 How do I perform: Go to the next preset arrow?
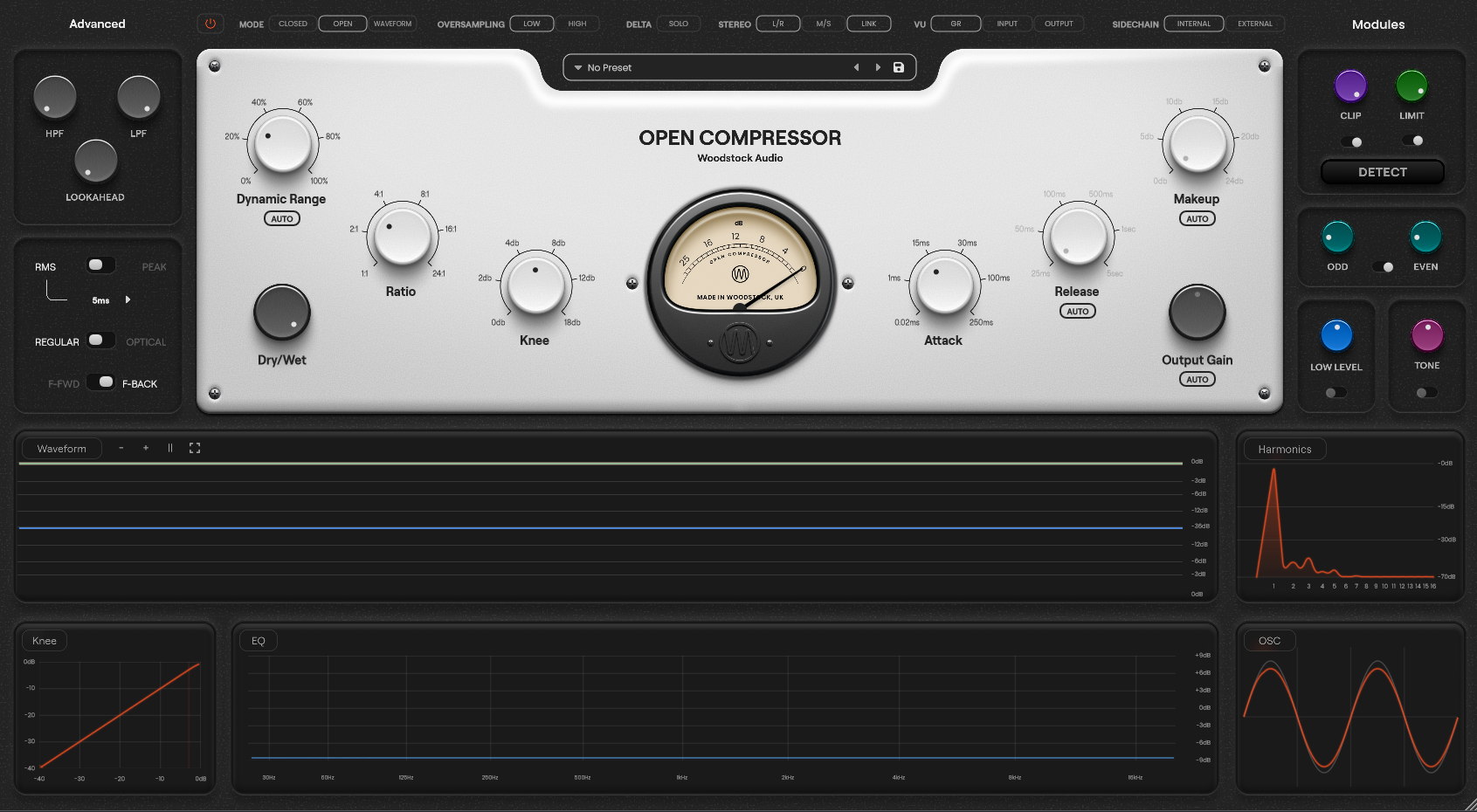pos(878,67)
